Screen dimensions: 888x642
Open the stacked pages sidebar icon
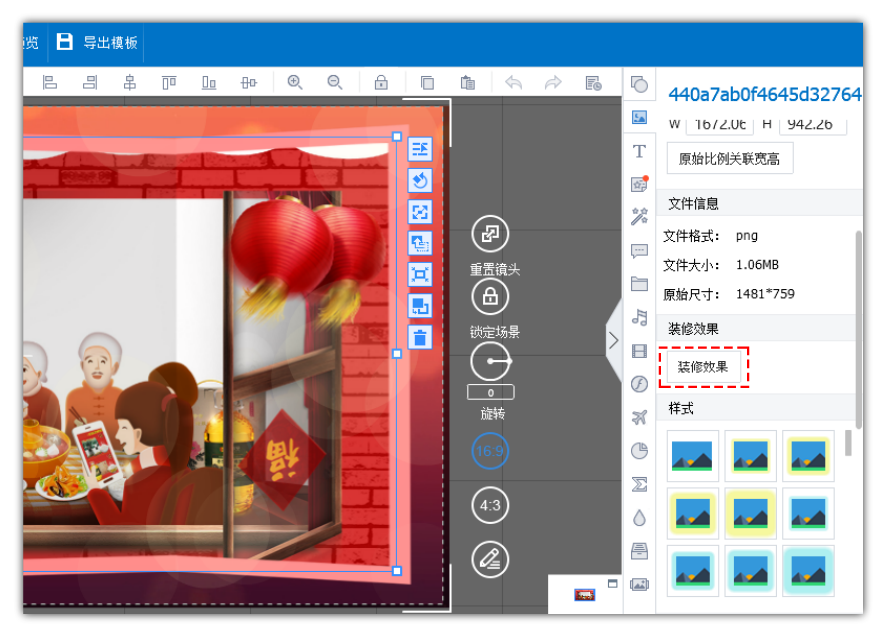pos(639,551)
